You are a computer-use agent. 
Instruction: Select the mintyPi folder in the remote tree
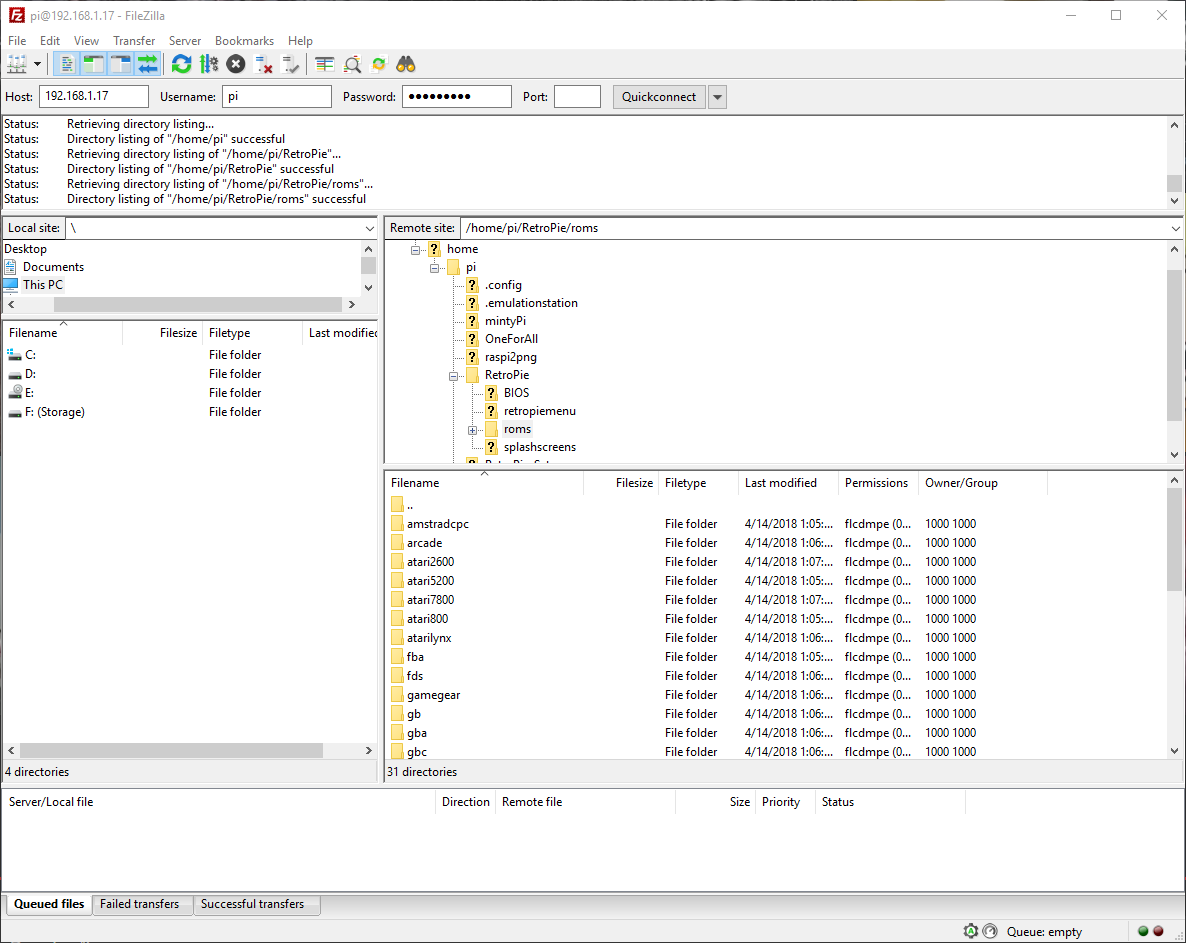click(x=505, y=321)
